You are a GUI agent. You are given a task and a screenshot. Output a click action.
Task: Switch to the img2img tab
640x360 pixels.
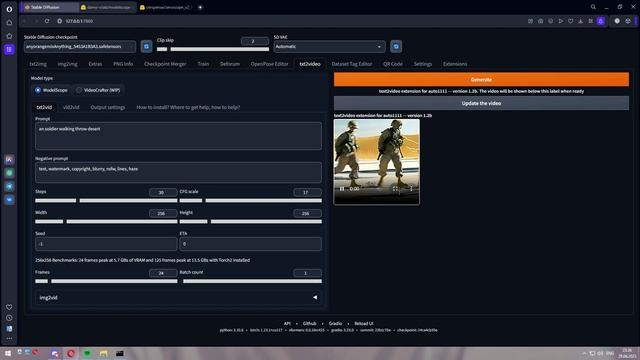tap(67, 64)
